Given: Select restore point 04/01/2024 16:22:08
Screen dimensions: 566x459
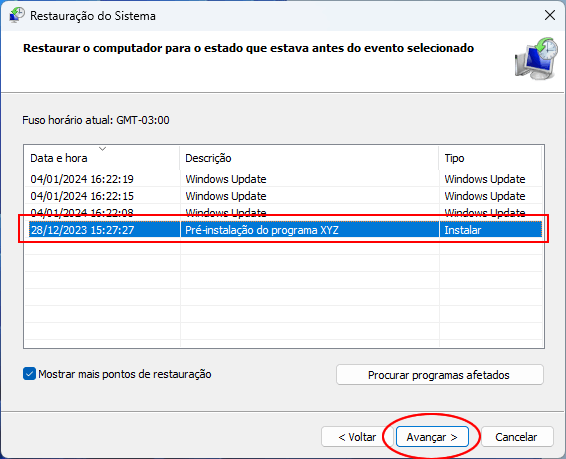Looking at the screenshot, I should coord(284,213).
